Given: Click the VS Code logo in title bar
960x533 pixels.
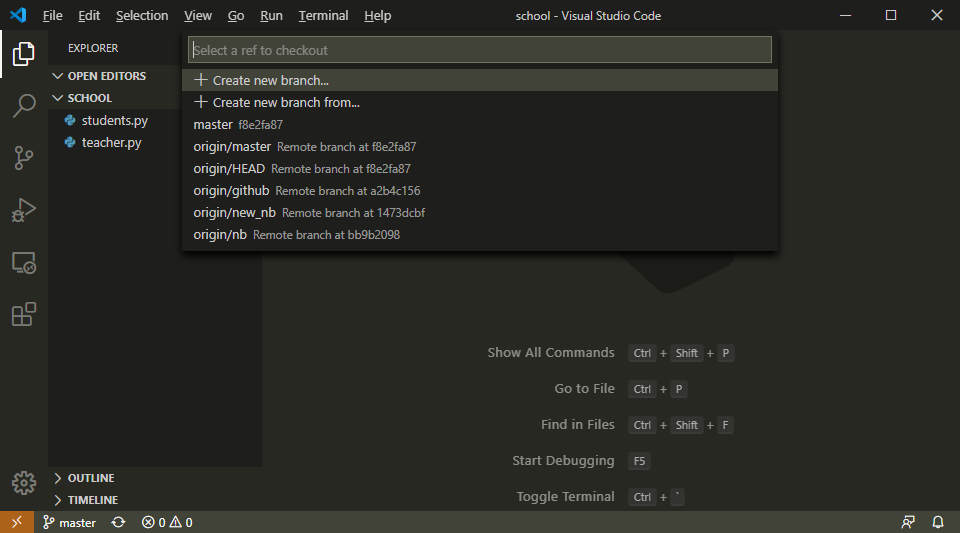Looking at the screenshot, I should [18, 15].
